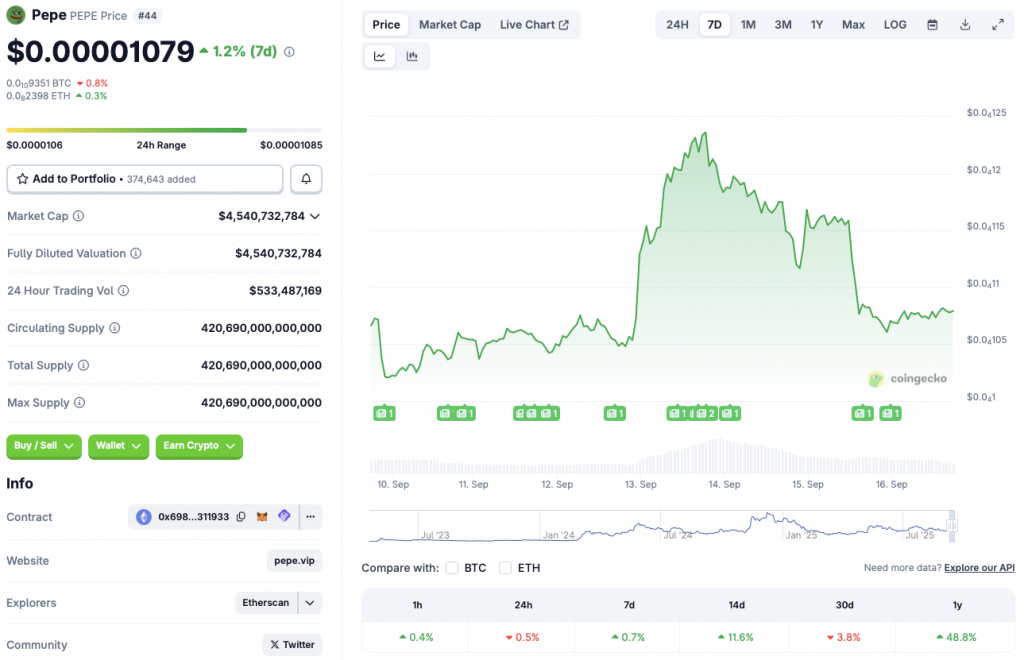The width and height of the screenshot is (1024, 660).
Task: Download chart data icon
Action: [965, 25]
